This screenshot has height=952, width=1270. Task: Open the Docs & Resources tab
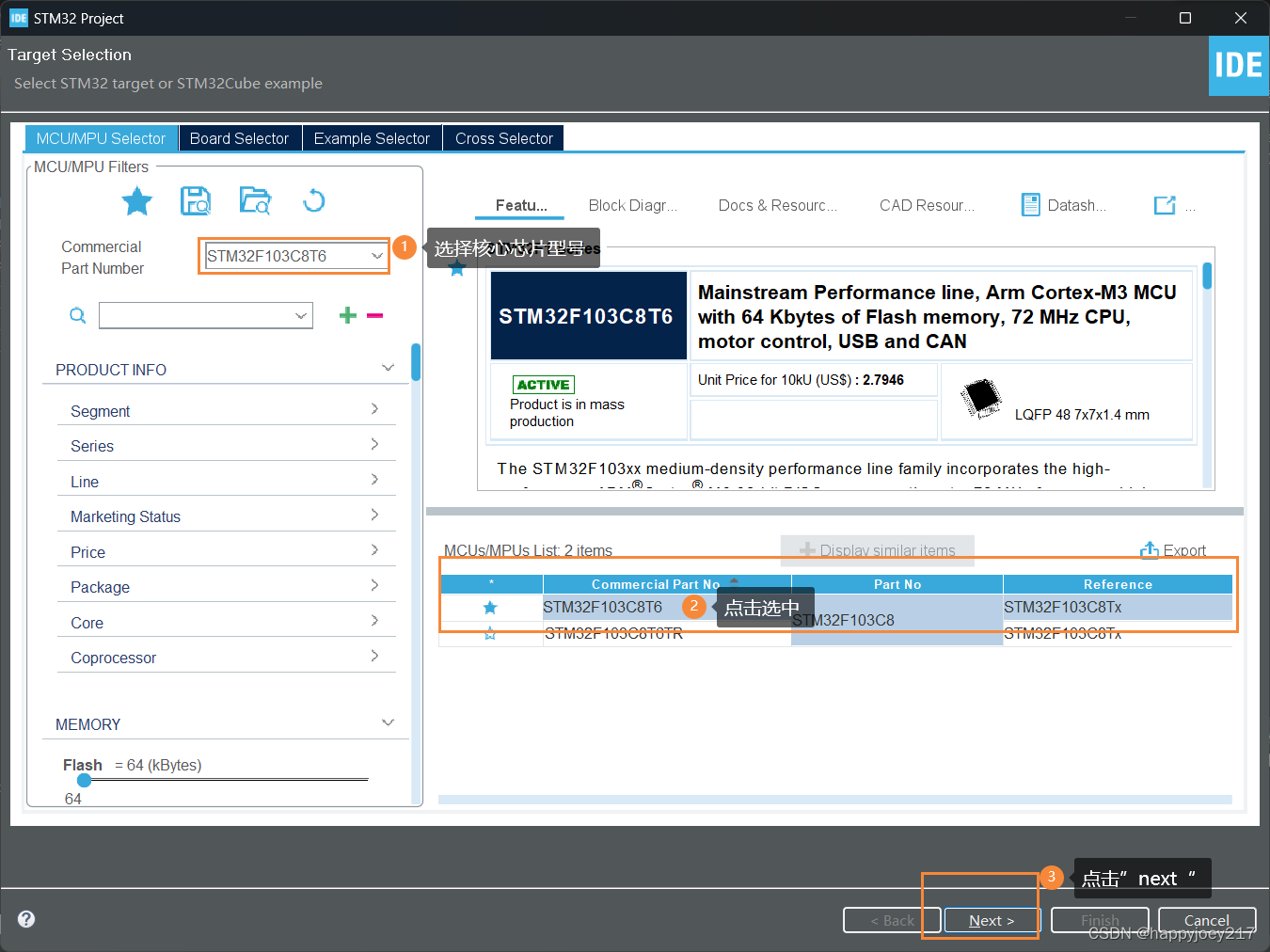click(777, 205)
